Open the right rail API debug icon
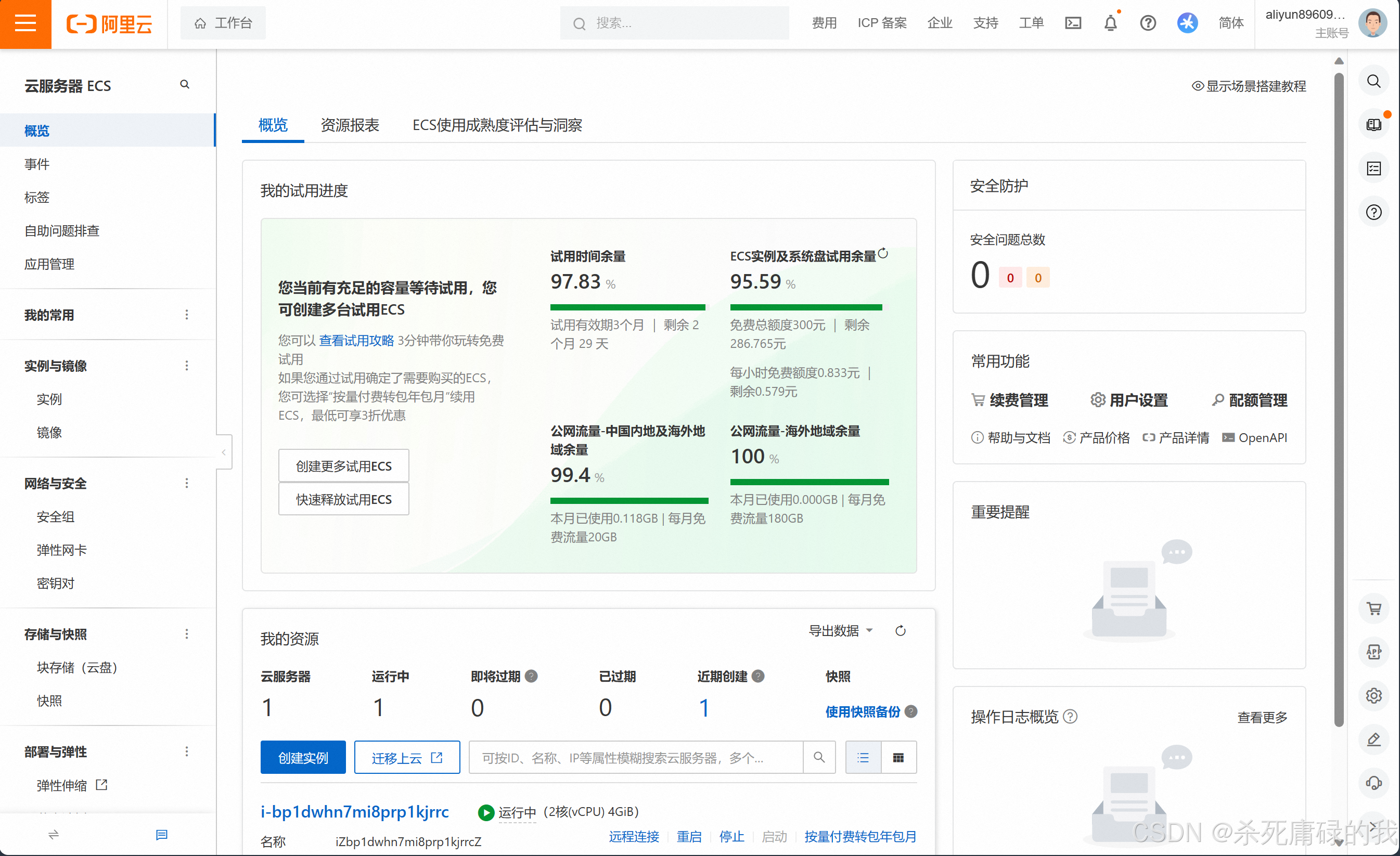The width and height of the screenshot is (1400, 856). (1373, 652)
